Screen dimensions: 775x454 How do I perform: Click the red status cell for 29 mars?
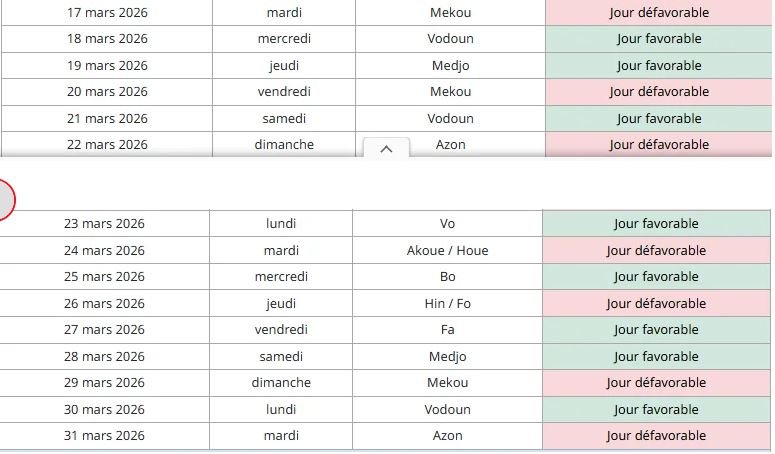[656, 383]
